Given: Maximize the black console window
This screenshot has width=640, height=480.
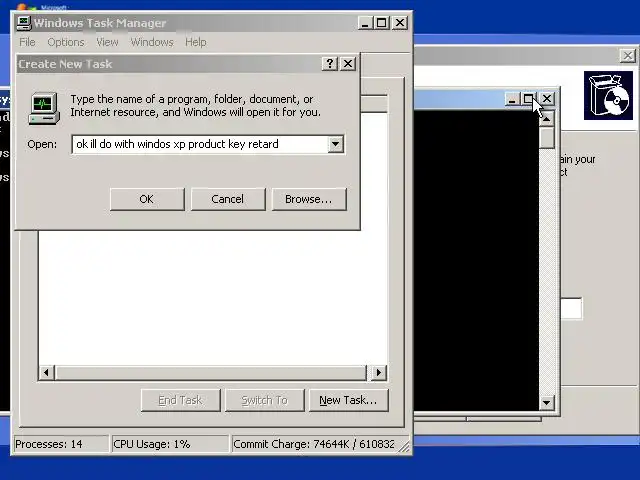Looking at the screenshot, I should [528, 99].
